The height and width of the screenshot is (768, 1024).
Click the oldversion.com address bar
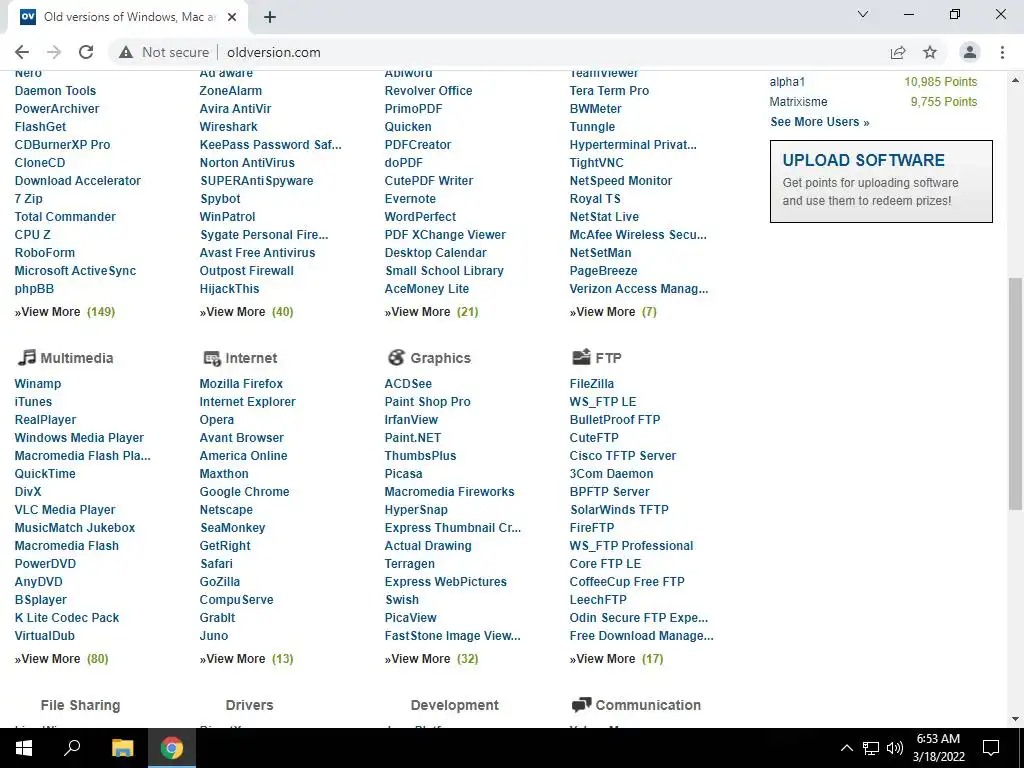pyautogui.click(x=274, y=52)
